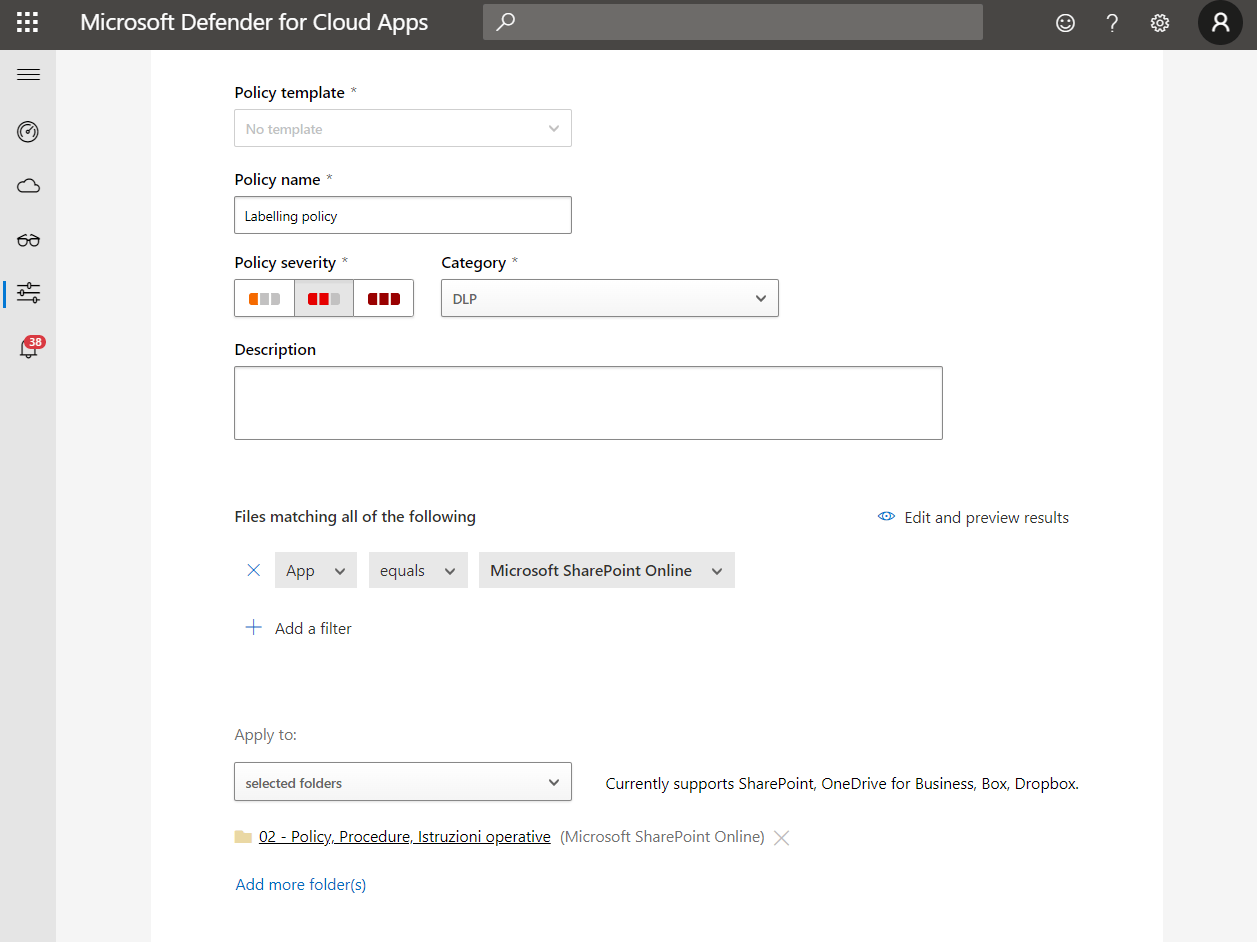The height and width of the screenshot is (942, 1257).
Task: Open the Control sliders icon in sidebar
Action: 28,293
